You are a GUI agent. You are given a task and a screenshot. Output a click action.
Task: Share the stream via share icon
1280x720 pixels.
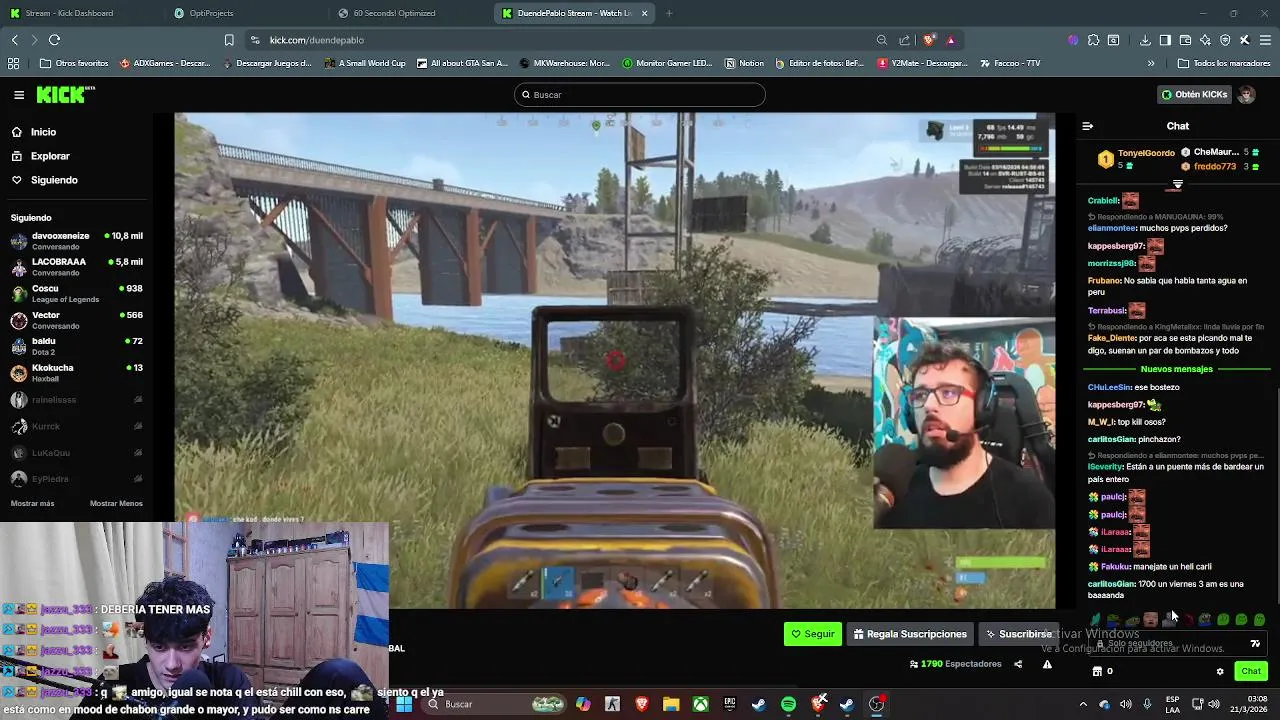coord(1018,664)
